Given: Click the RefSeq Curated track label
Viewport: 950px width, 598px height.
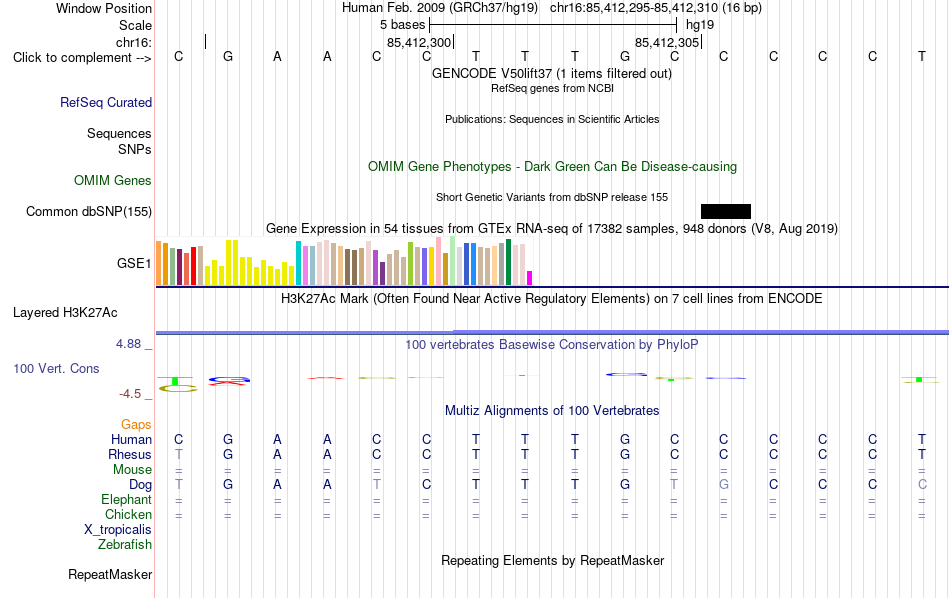Looking at the screenshot, I should (x=105, y=102).
